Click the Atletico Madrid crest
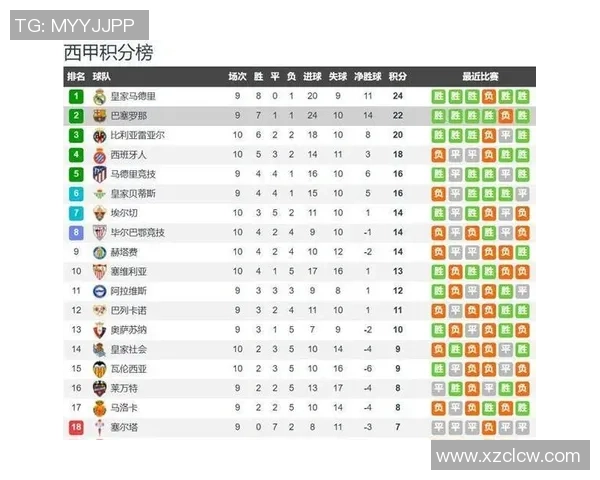This screenshot has width=600, height=480. (x=100, y=174)
